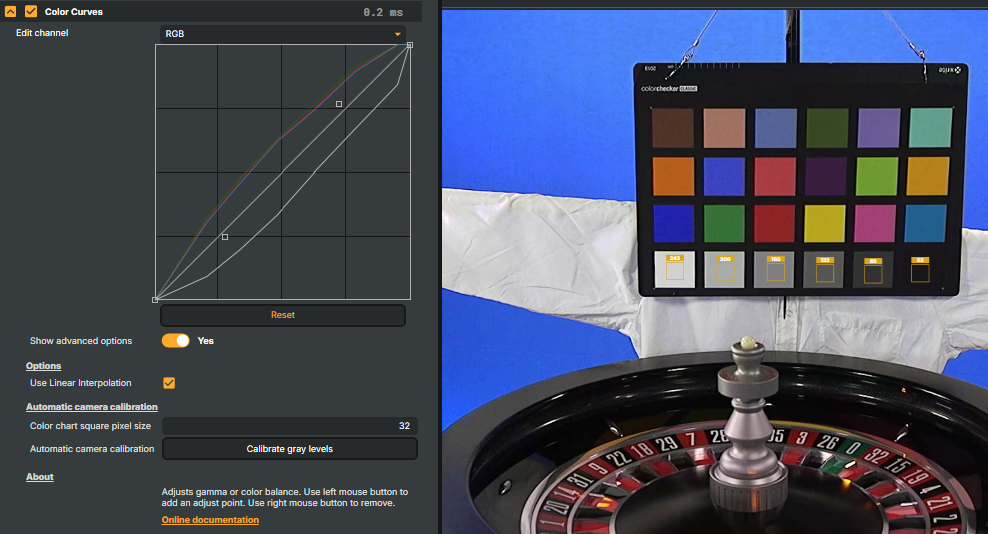Click Calibrate gray levels button

290,449
